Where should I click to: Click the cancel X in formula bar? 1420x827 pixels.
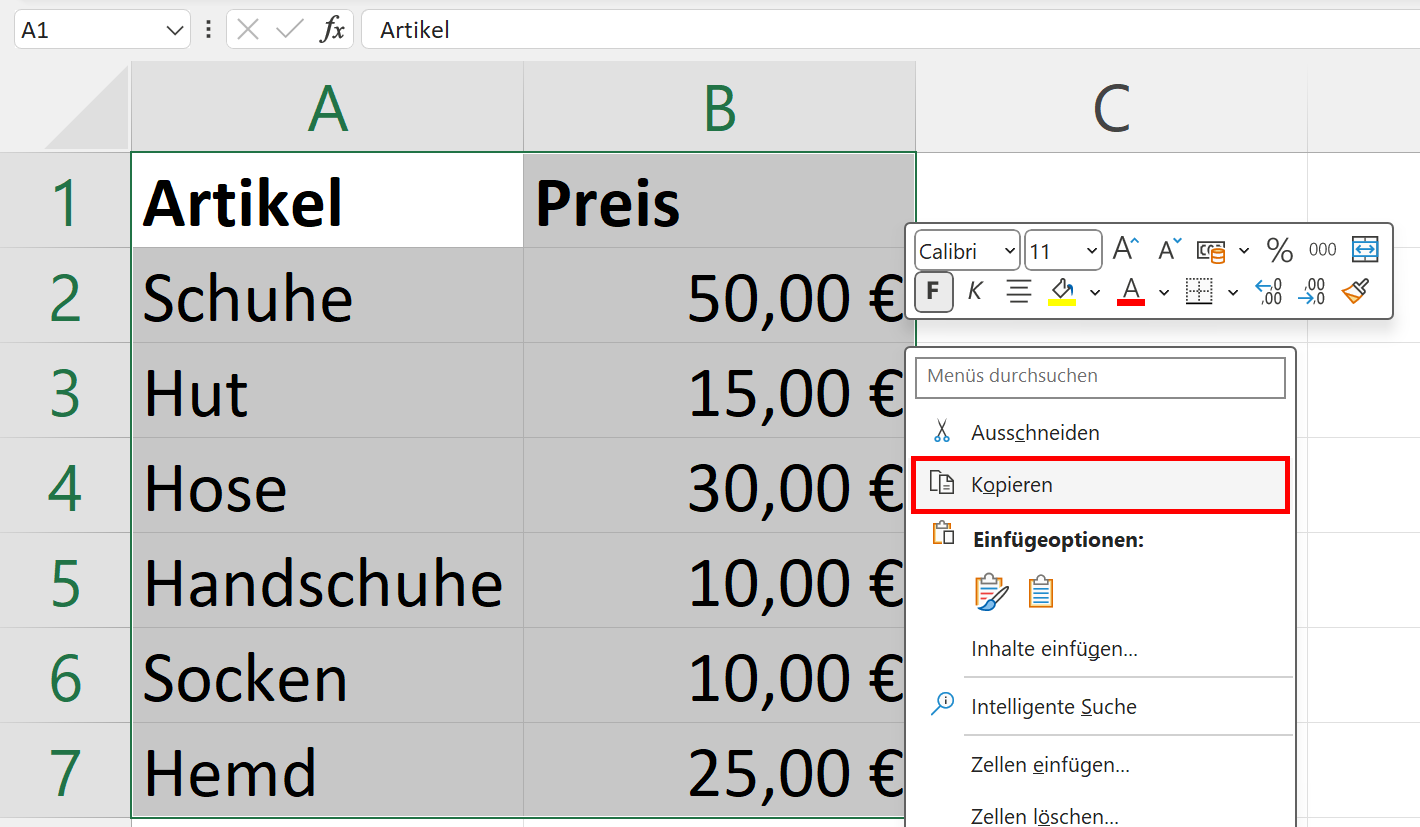point(249,30)
